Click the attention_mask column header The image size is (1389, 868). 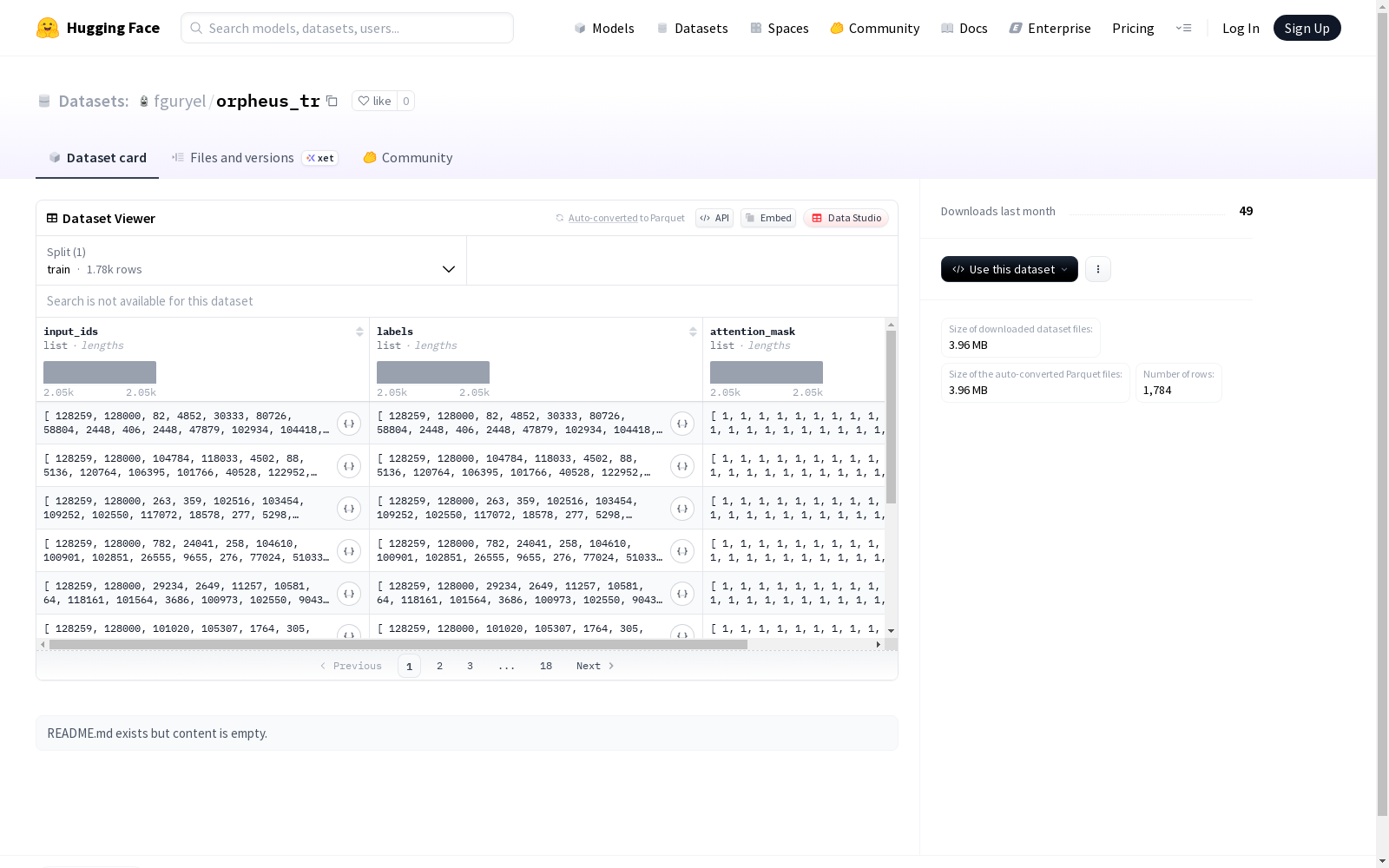coord(753,332)
